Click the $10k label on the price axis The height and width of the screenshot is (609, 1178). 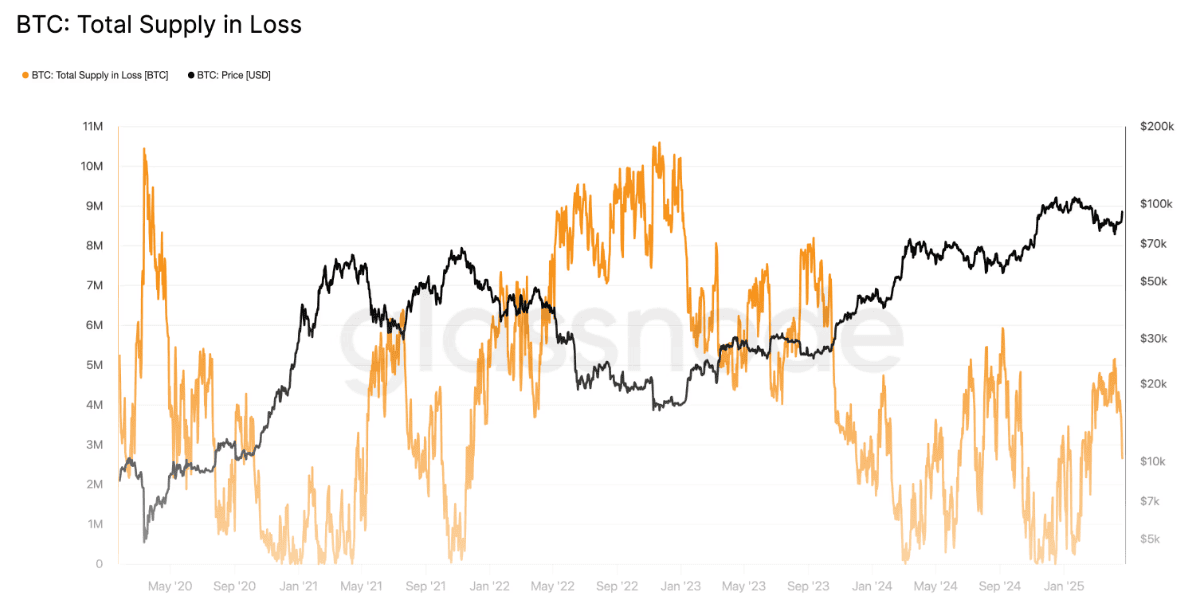coord(1154,461)
